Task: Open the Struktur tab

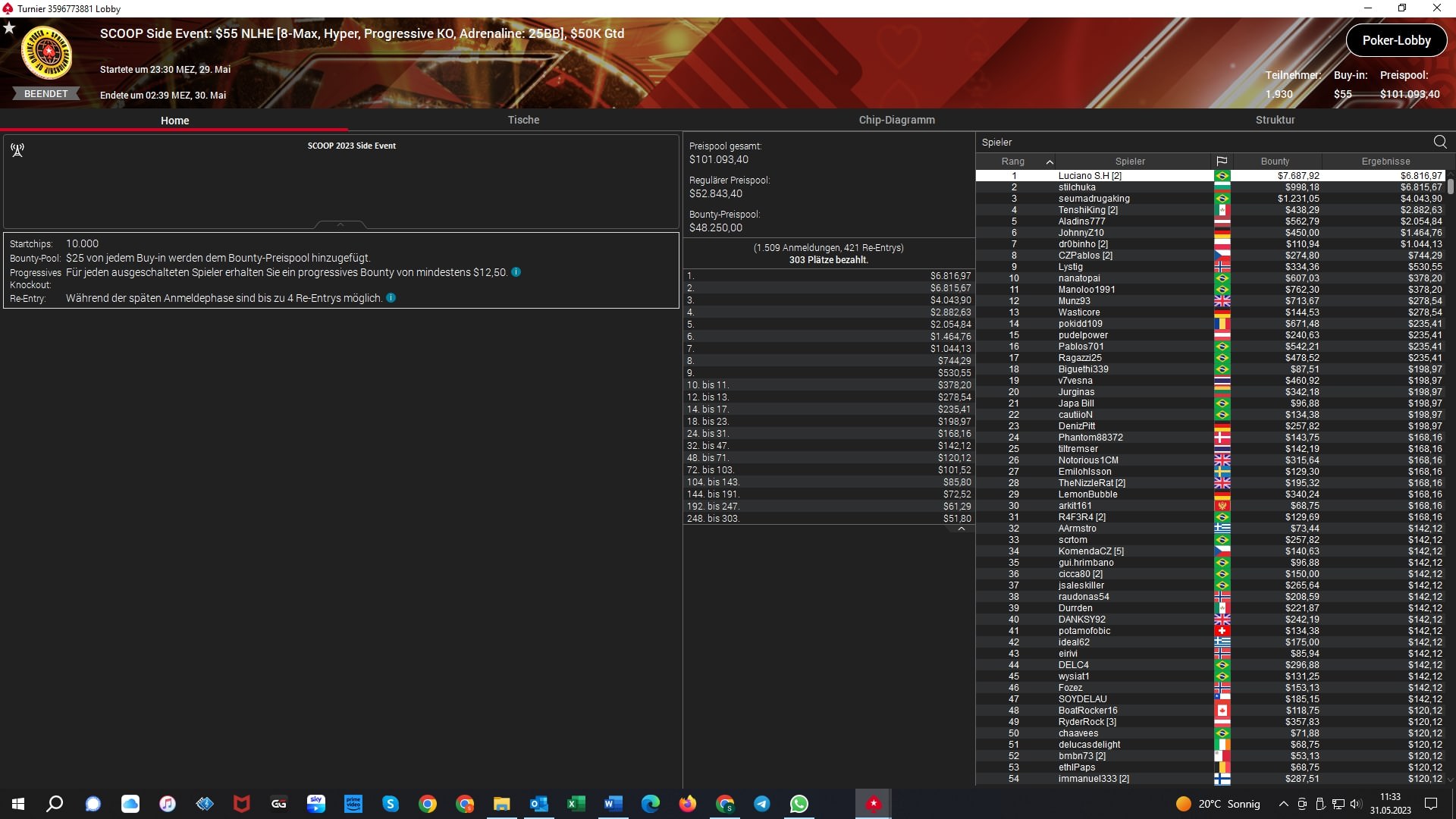Action: pyautogui.click(x=1275, y=120)
